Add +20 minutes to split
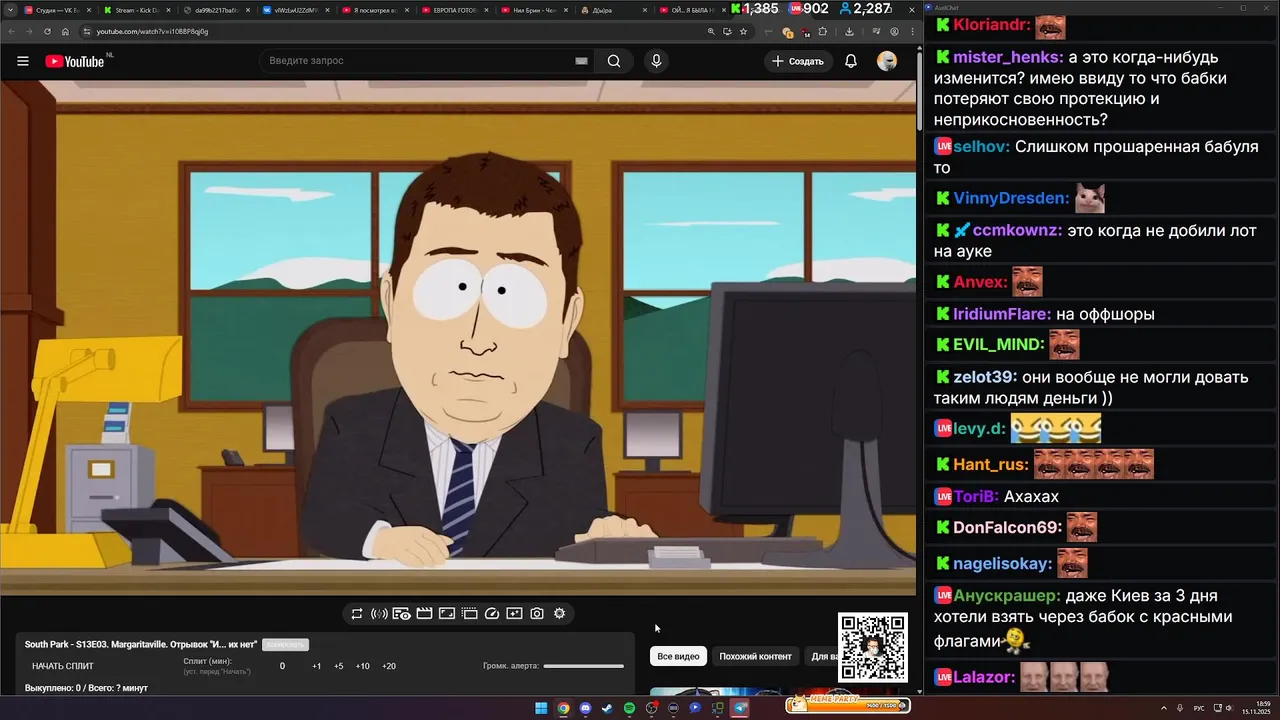 389,666
